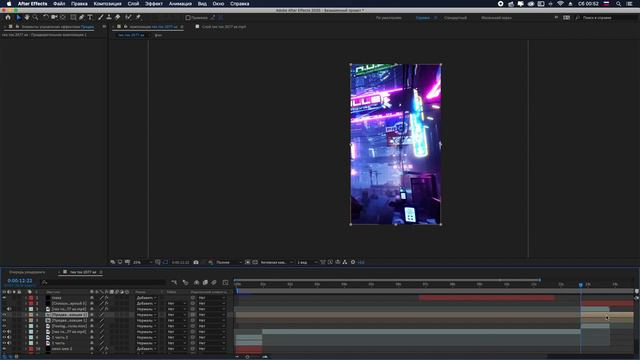640x360 pixels.
Task: Click the timeline layer search field
Action: 104,282
